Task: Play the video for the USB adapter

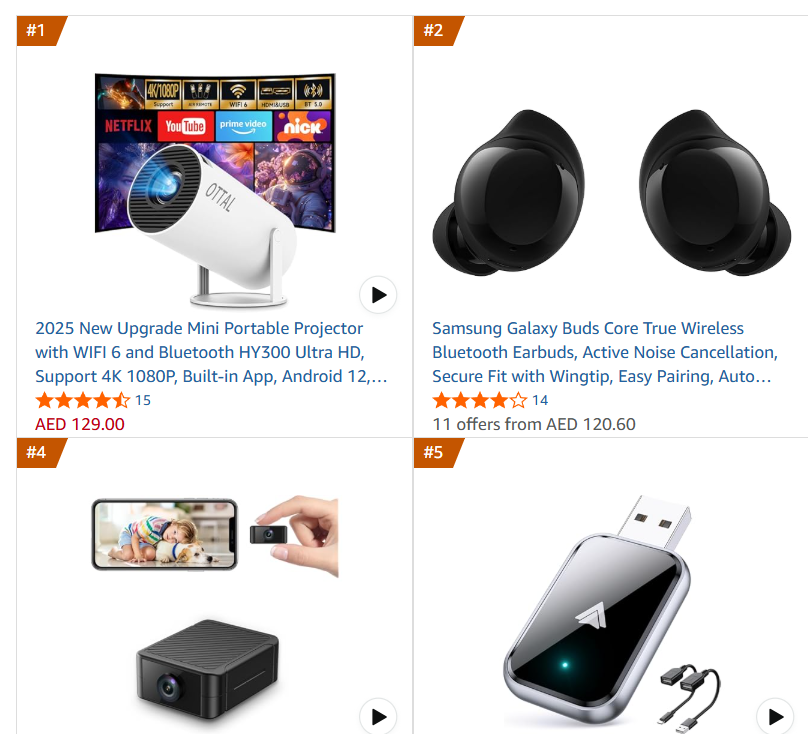Action: (x=775, y=716)
